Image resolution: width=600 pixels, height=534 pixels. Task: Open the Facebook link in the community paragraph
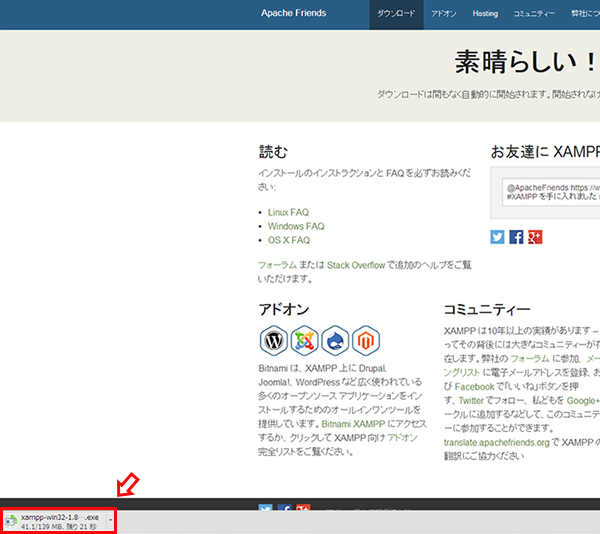(474, 386)
